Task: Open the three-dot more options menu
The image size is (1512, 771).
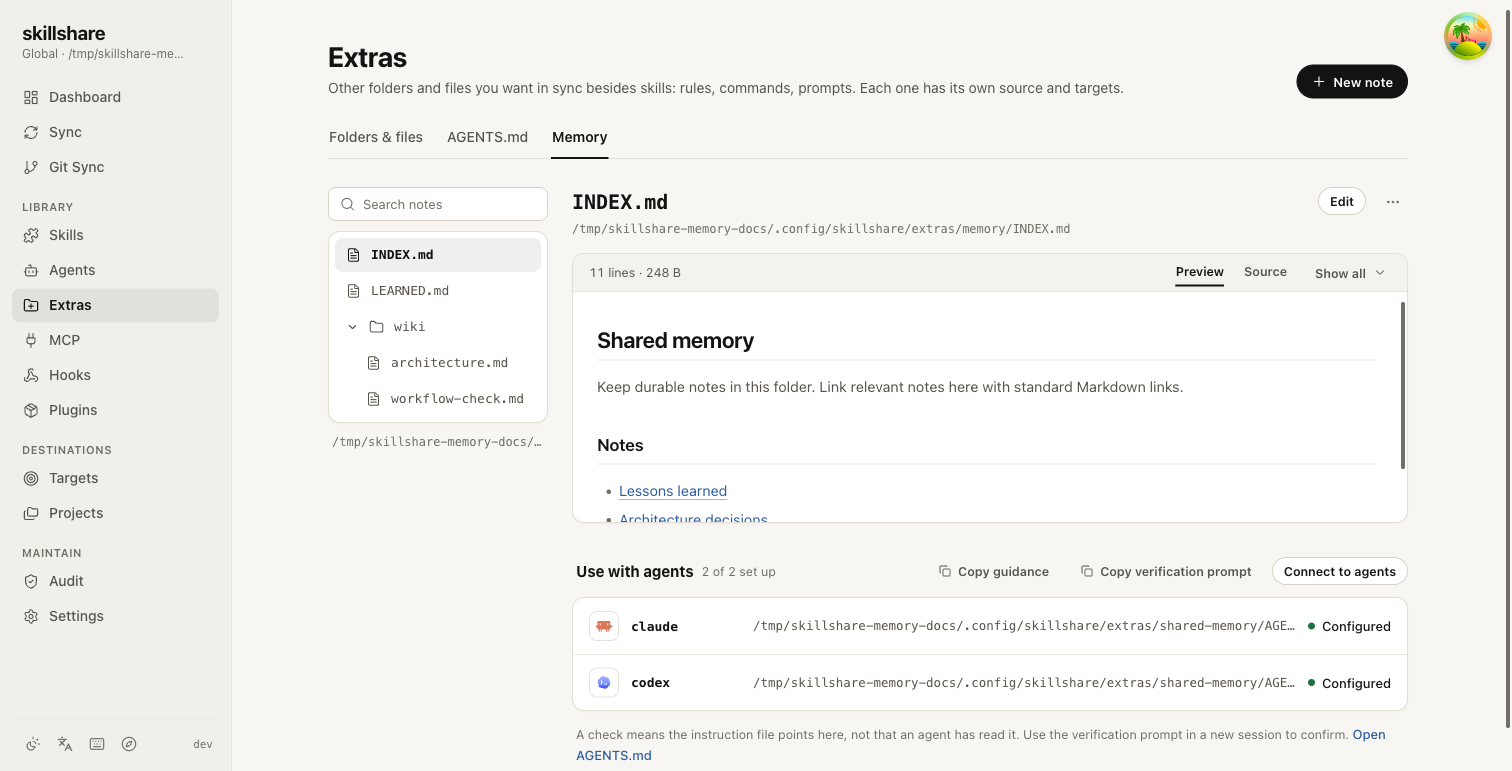Action: (1393, 202)
